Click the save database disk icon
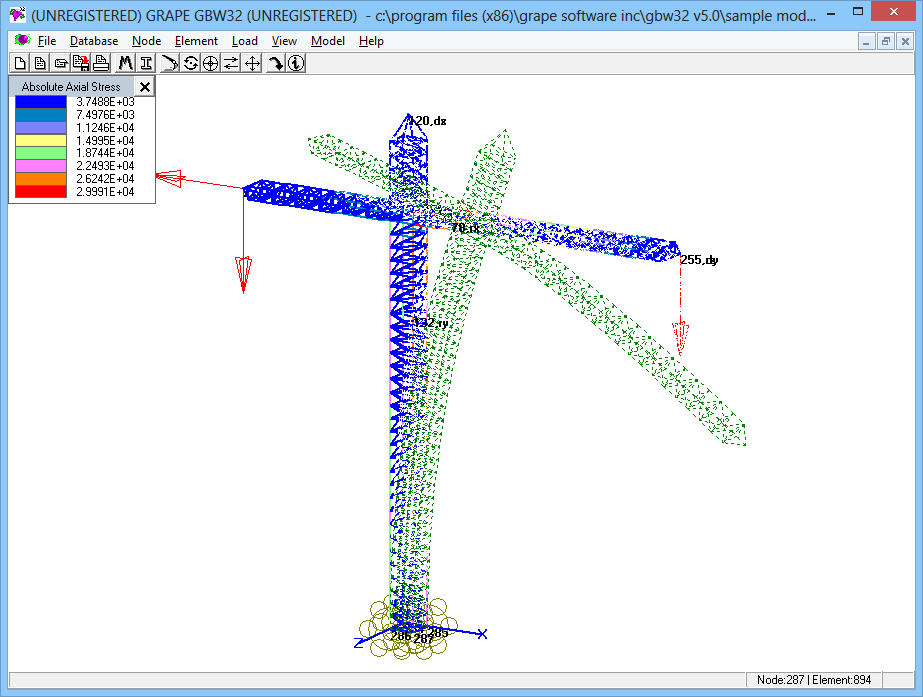The height and width of the screenshot is (697, 923). [81, 63]
